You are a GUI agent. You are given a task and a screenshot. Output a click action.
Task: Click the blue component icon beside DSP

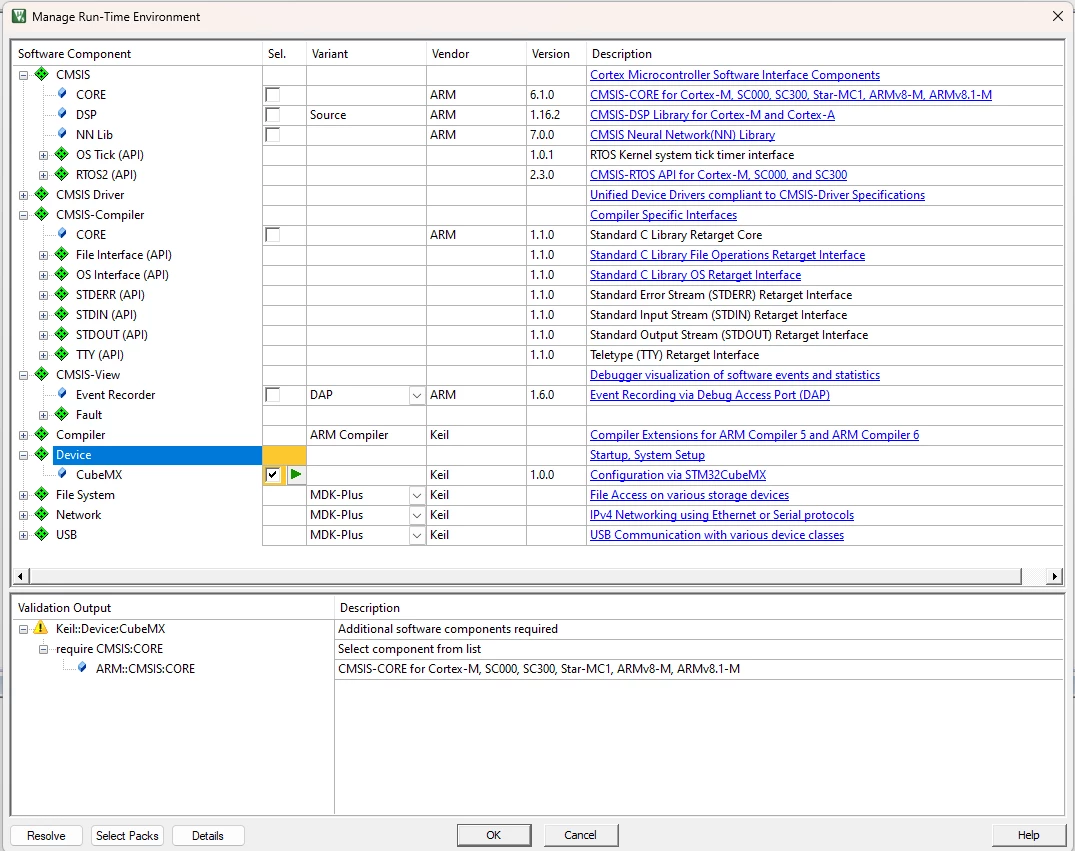[x=62, y=114]
